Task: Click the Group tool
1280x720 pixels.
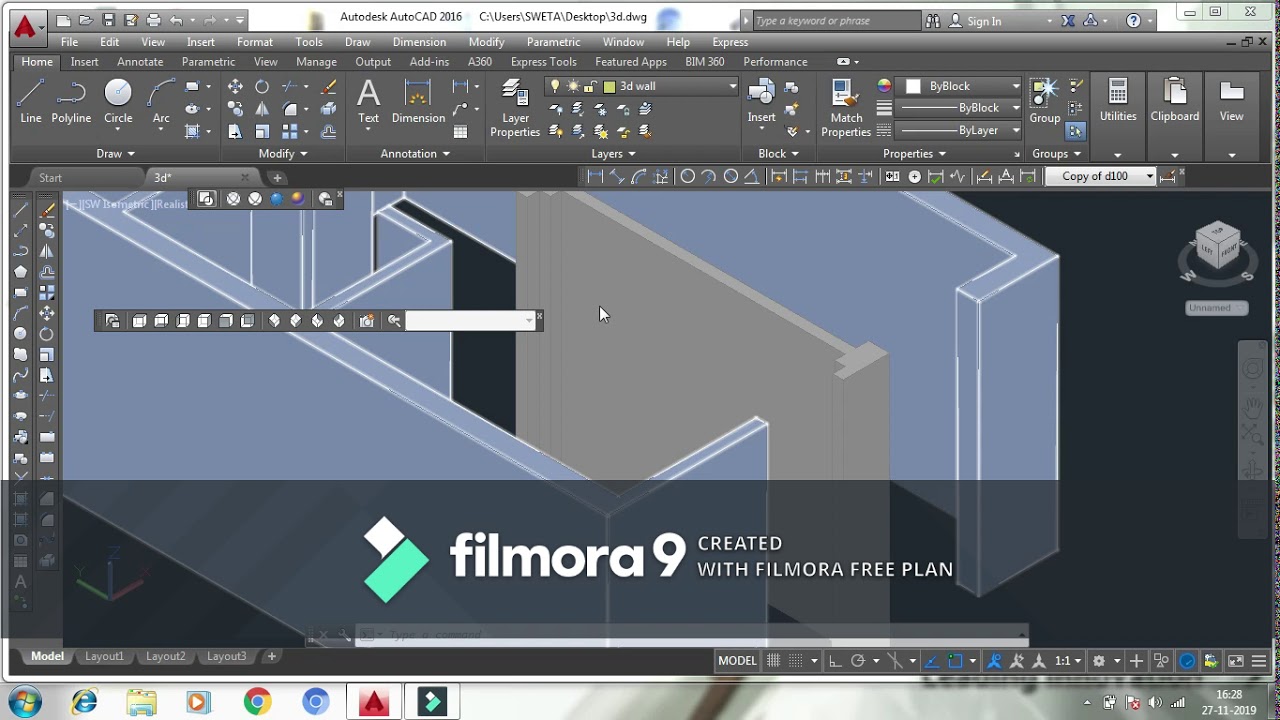Action: (1045, 102)
